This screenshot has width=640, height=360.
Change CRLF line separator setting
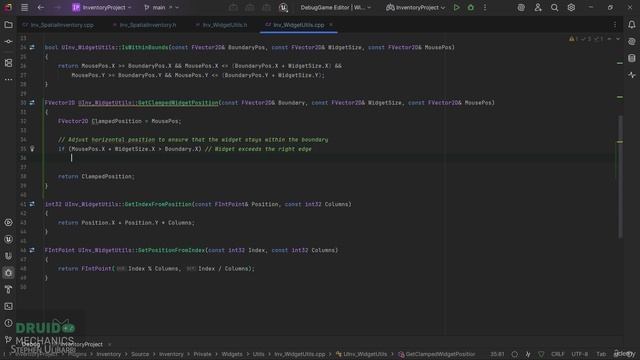(558, 354)
